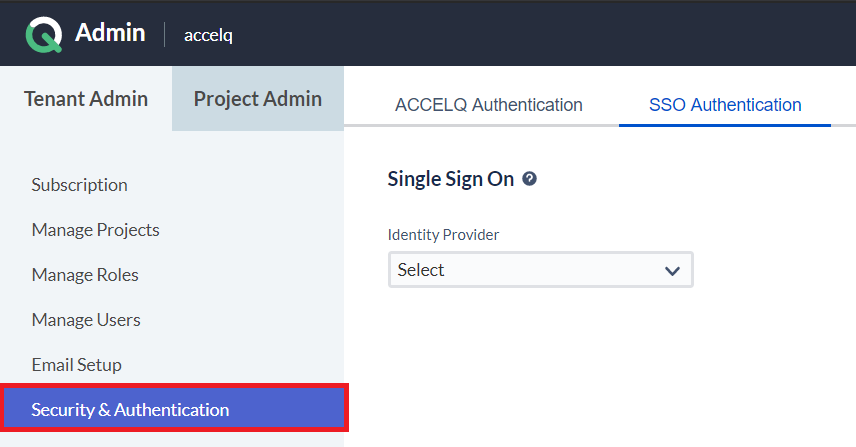
Task: Open Email Setup settings
Action: (x=76, y=365)
